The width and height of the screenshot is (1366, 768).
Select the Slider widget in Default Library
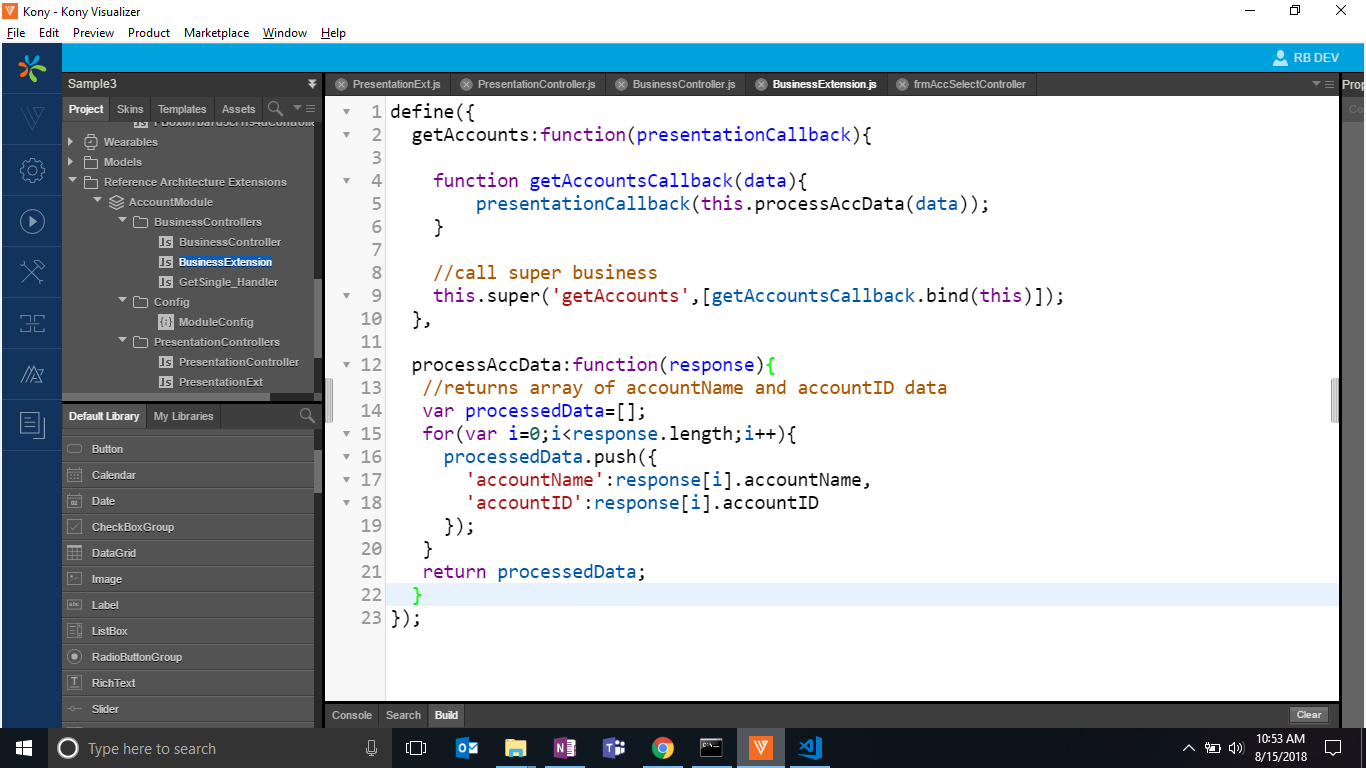105,709
